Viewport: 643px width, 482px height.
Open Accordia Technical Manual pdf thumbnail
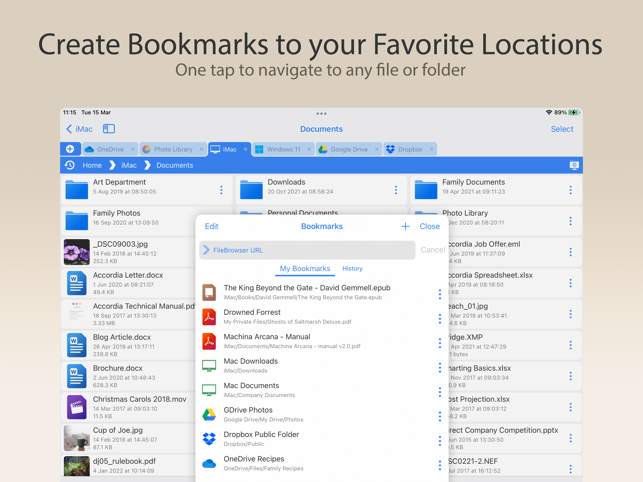(x=76, y=314)
